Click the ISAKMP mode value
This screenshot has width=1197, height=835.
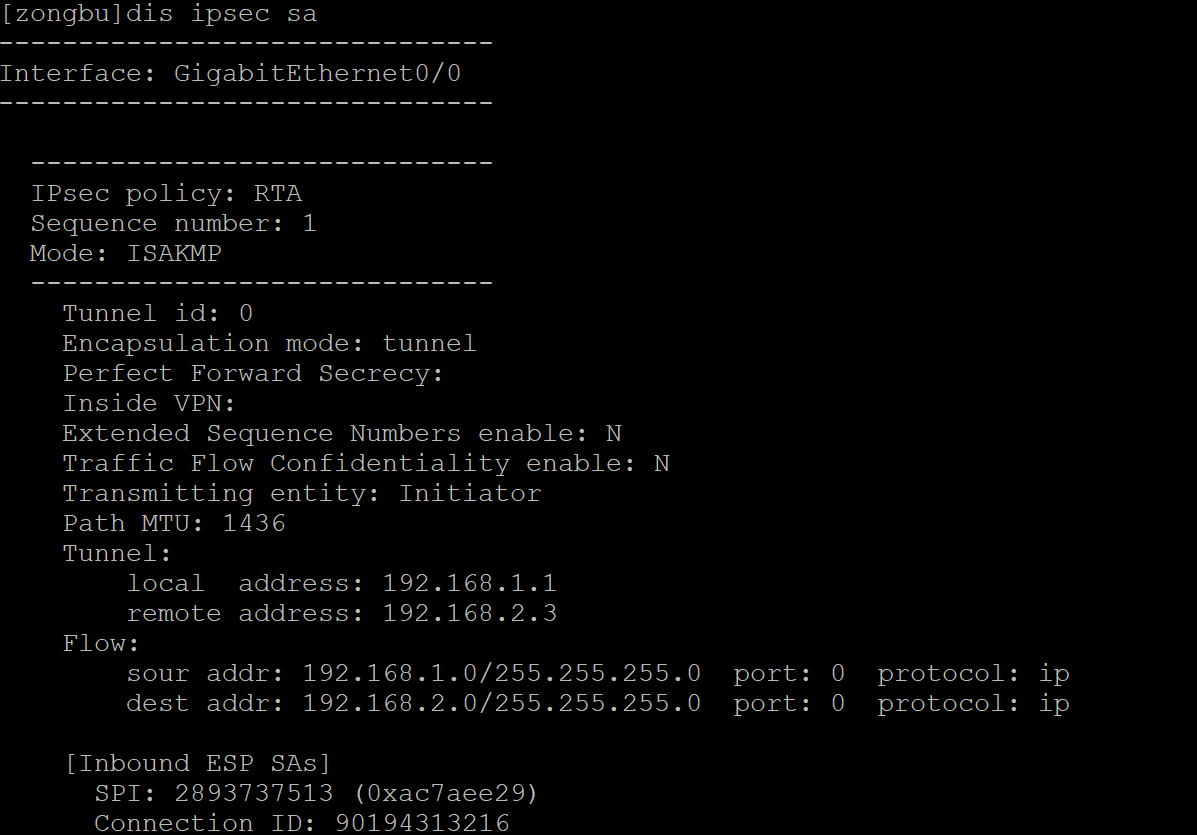click(174, 253)
